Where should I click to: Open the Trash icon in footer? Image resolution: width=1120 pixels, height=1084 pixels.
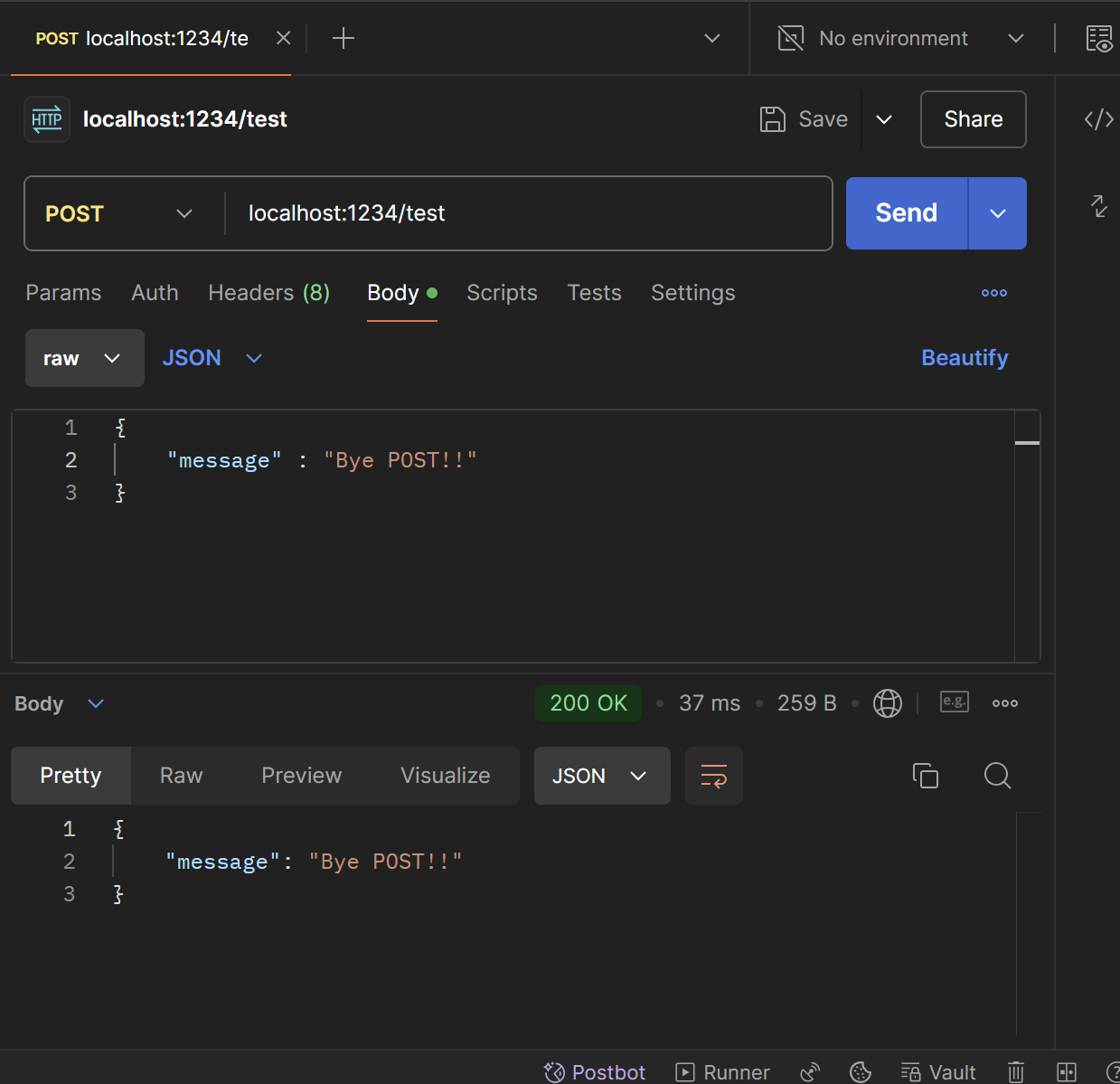click(1016, 1072)
